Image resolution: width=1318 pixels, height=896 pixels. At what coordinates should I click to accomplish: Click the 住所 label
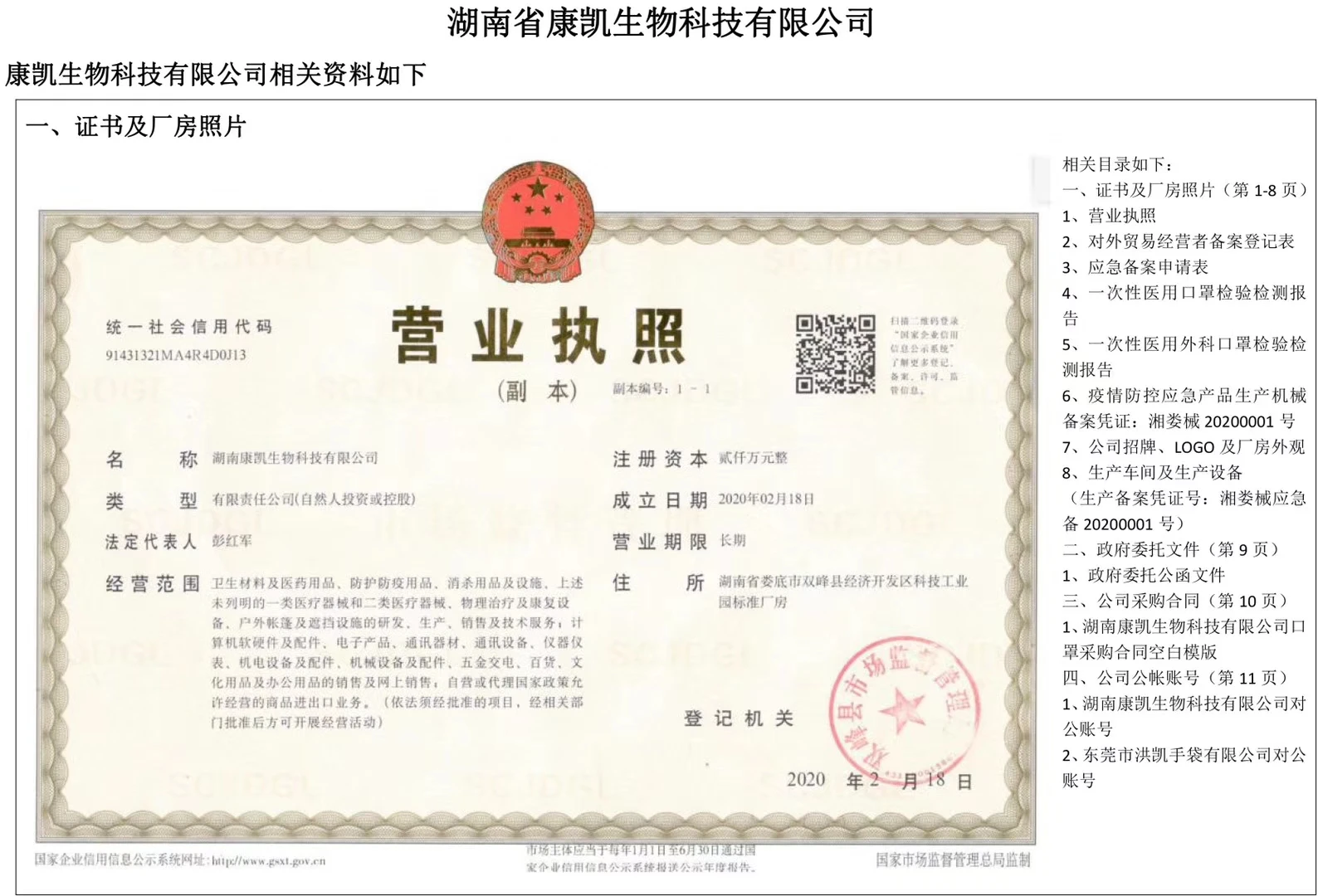click(x=660, y=583)
